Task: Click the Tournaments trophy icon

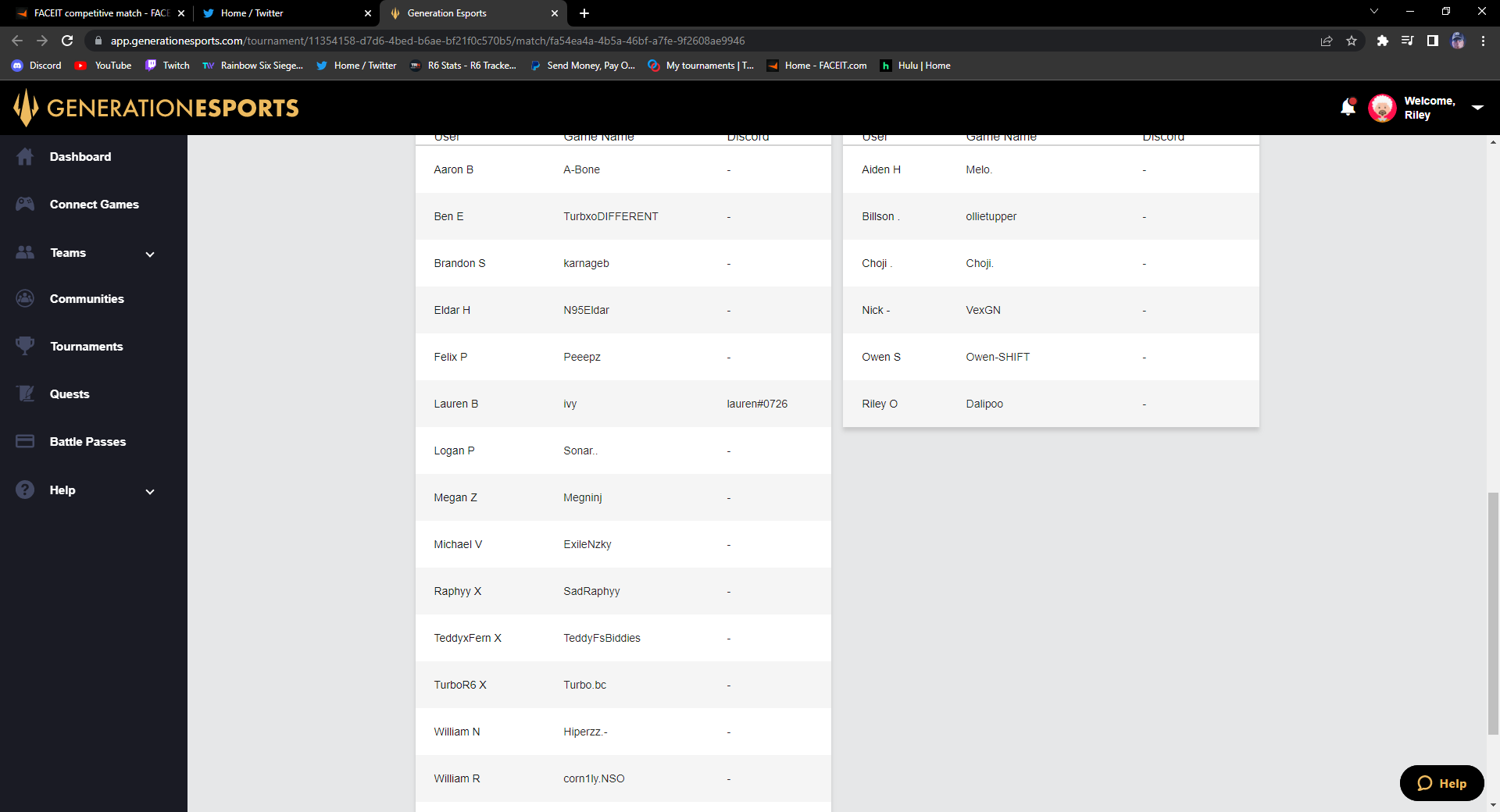Action: 25,346
